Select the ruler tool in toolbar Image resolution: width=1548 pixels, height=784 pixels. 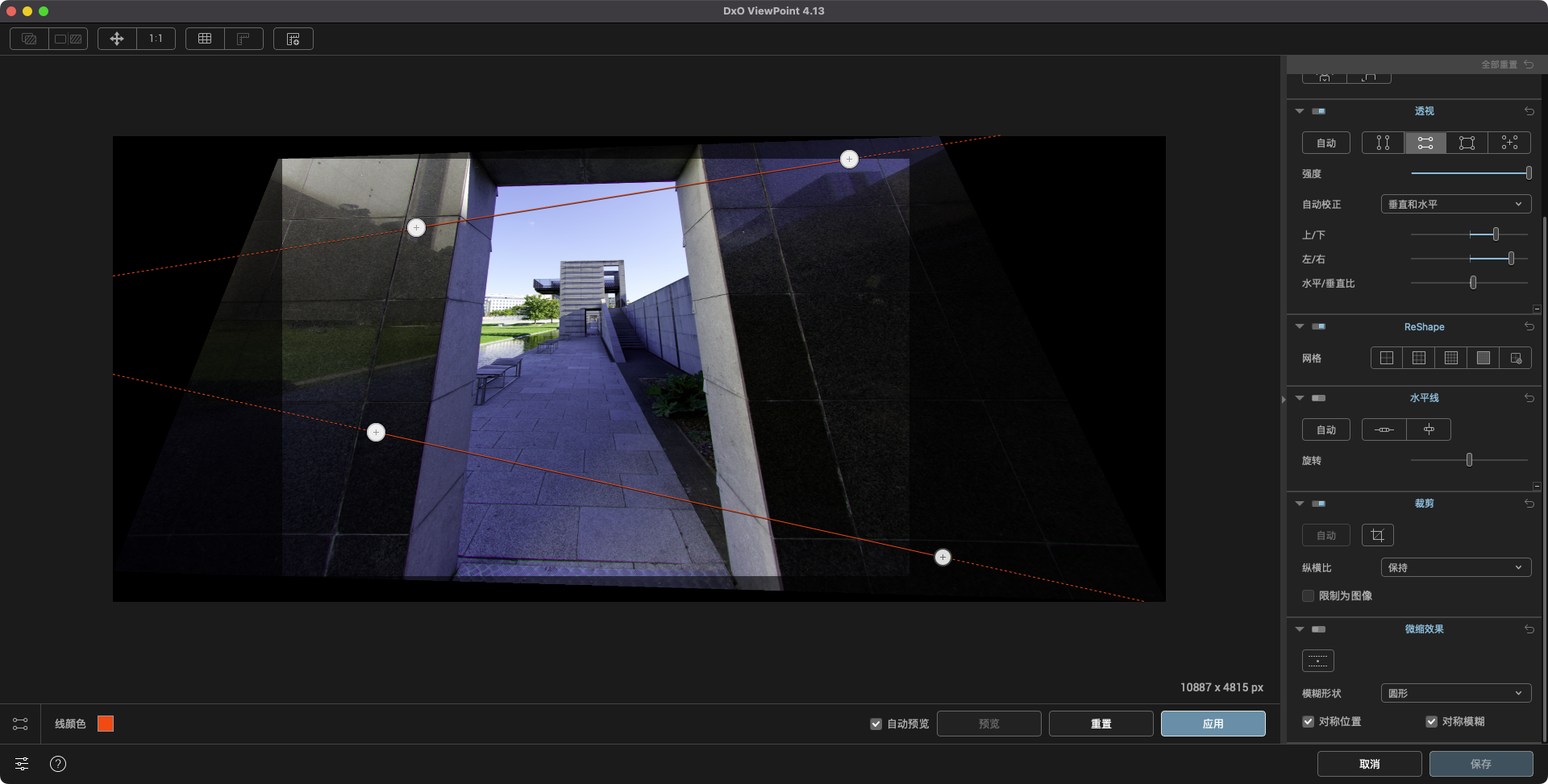point(244,38)
